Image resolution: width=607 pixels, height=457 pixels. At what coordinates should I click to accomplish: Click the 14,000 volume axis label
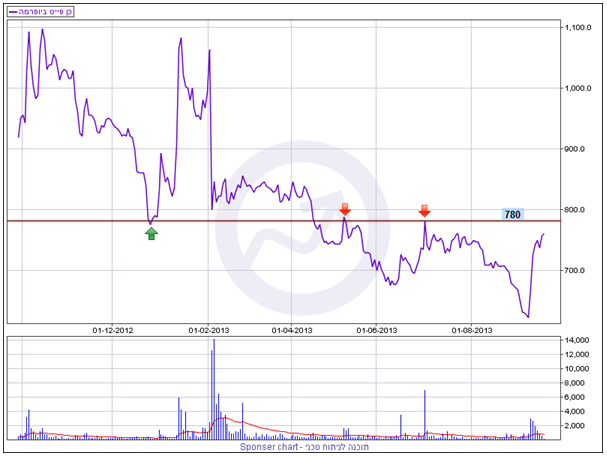(x=578, y=341)
